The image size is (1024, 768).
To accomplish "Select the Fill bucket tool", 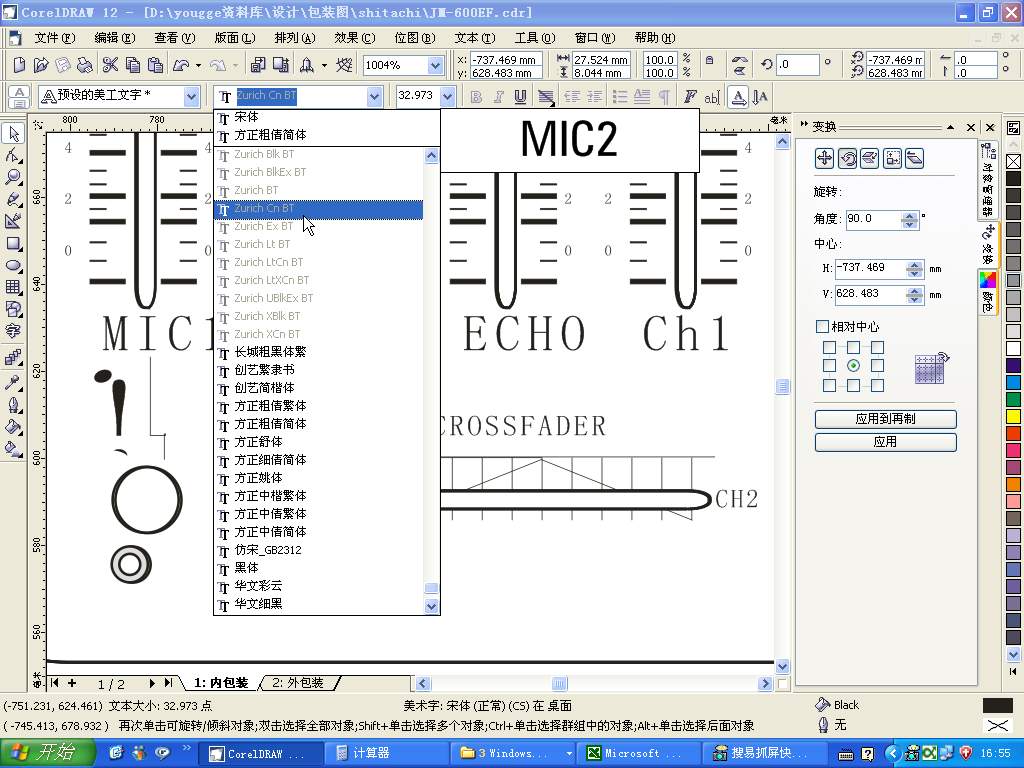I will pos(13,427).
